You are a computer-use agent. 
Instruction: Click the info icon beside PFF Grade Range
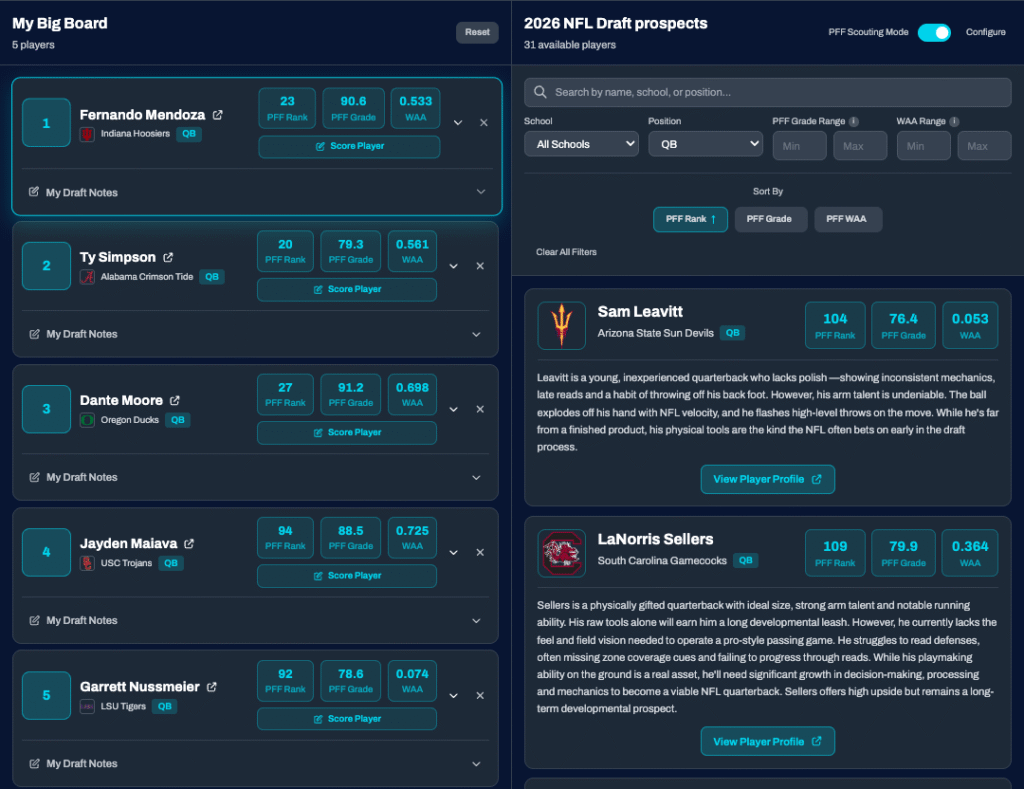[854, 122]
